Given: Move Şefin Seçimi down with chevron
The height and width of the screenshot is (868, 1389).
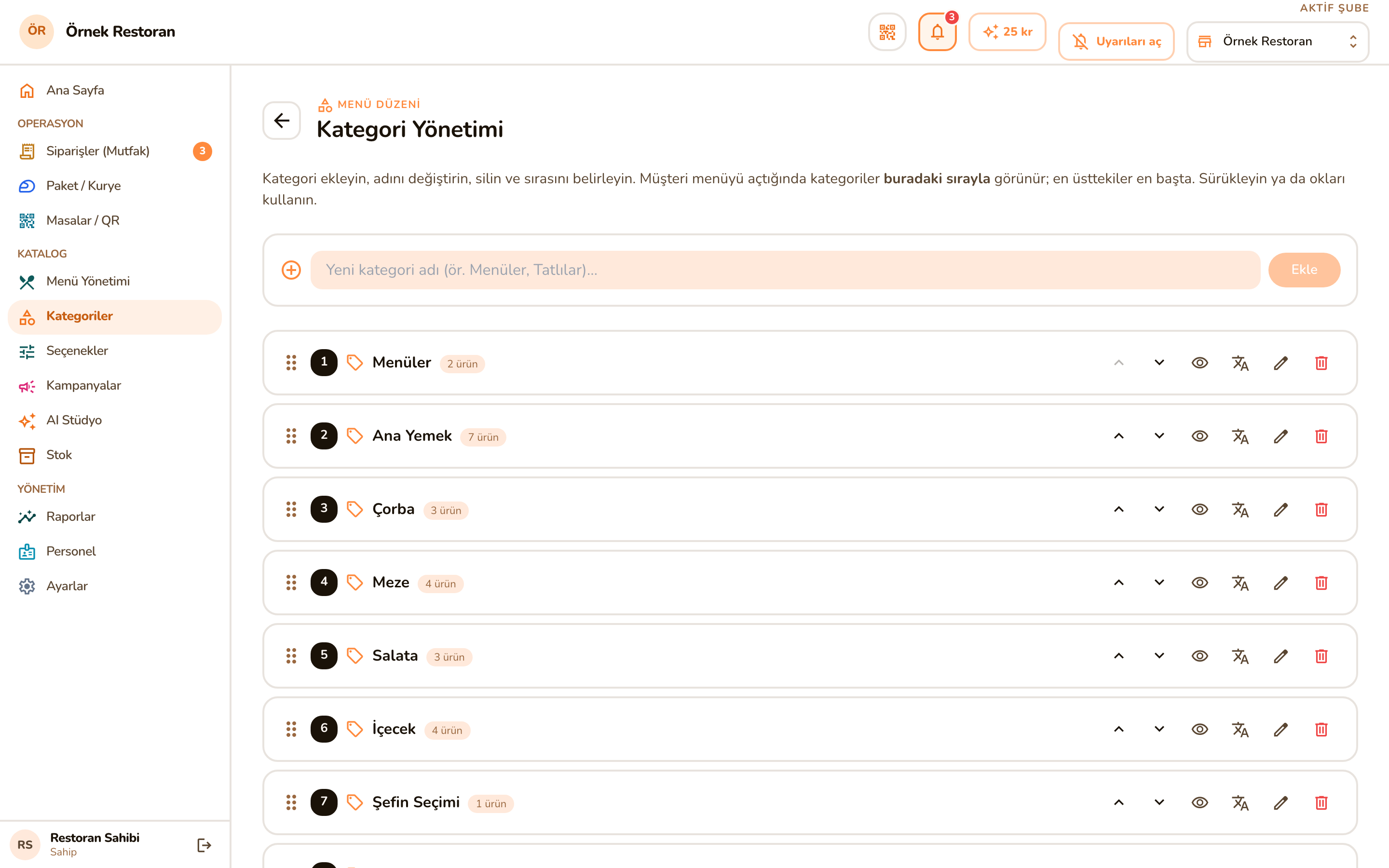Looking at the screenshot, I should 1159,802.
